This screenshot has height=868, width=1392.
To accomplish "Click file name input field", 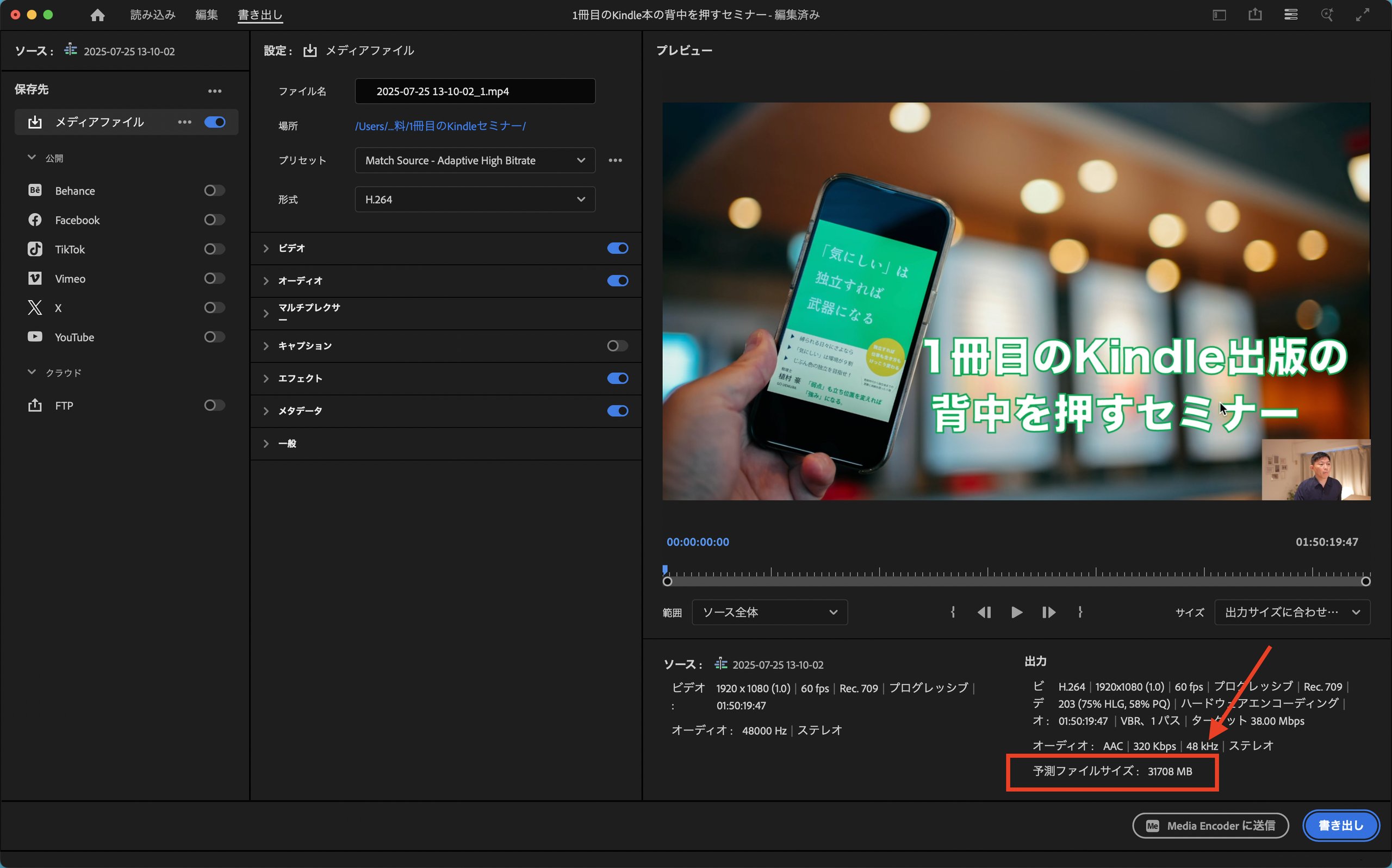I will tap(475, 91).
